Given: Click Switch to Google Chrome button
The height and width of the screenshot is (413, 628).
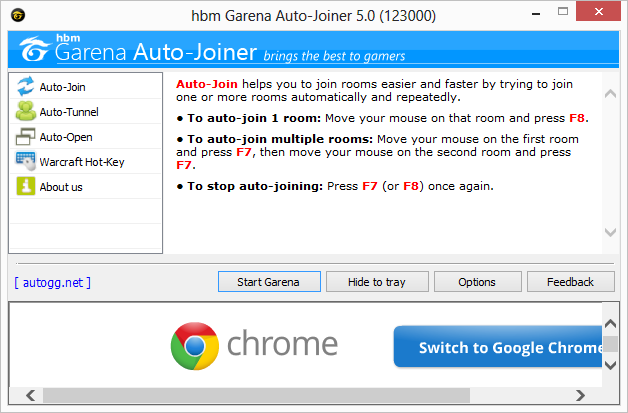Looking at the screenshot, I should pos(497,347).
